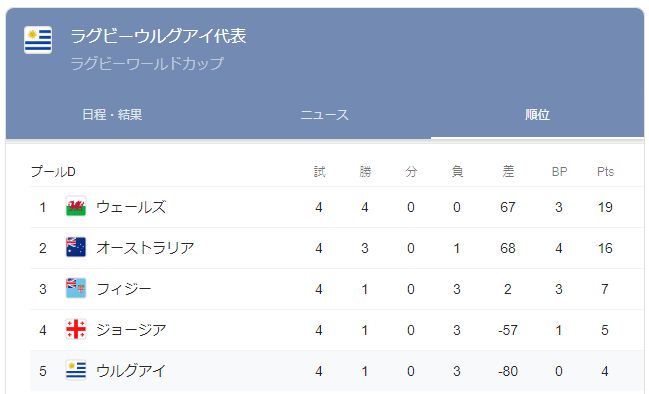Click the ラグビーワールドカップ subtitle
Image resolution: width=649 pixels, height=394 pixels.
(x=147, y=64)
